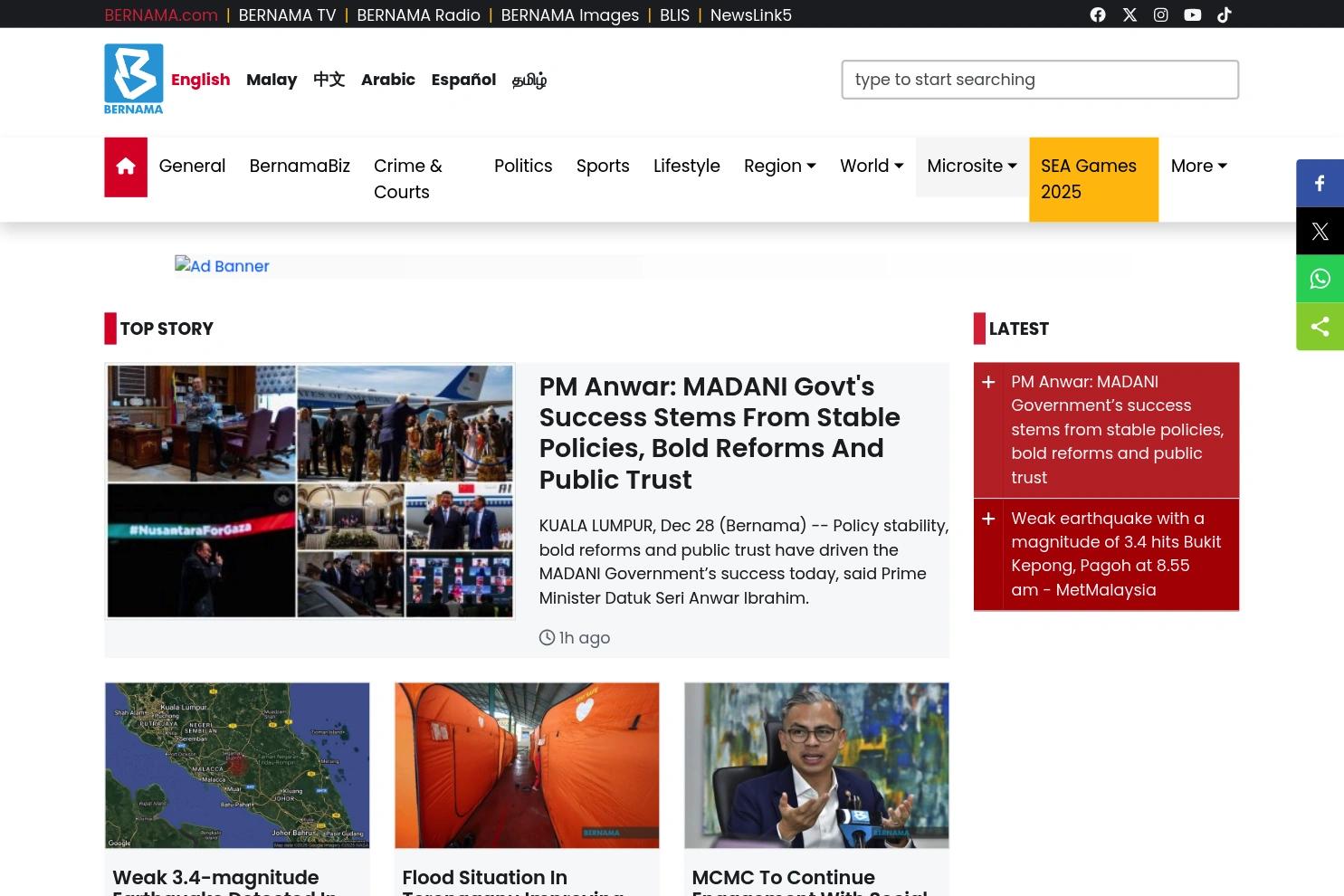Open the Politics section
Viewport: 1344px width, 896px height.
(x=523, y=167)
